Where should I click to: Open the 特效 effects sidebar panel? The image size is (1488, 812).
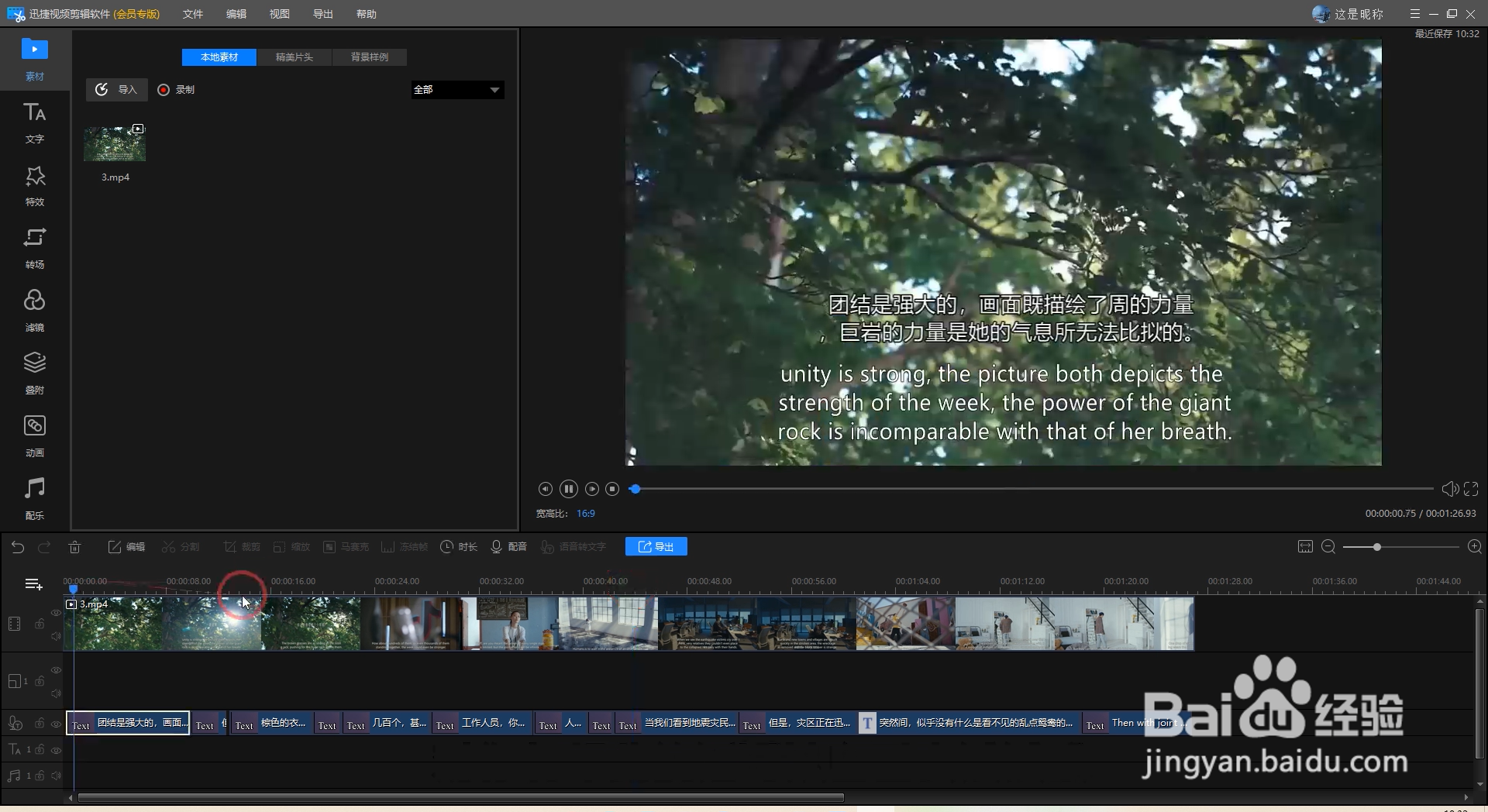[34, 185]
